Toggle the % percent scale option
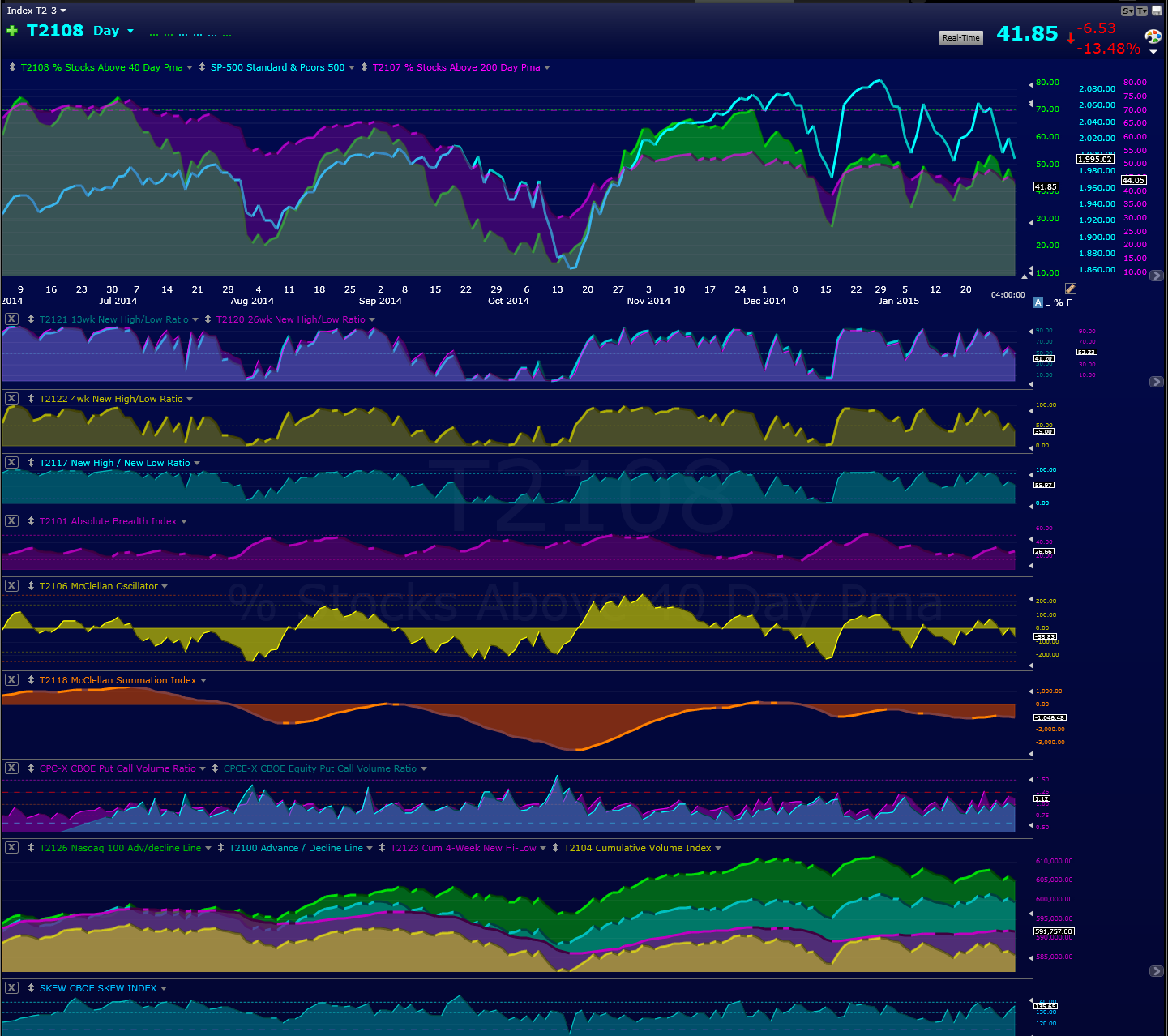Screen dimensions: 1168x1036 (x=1058, y=302)
